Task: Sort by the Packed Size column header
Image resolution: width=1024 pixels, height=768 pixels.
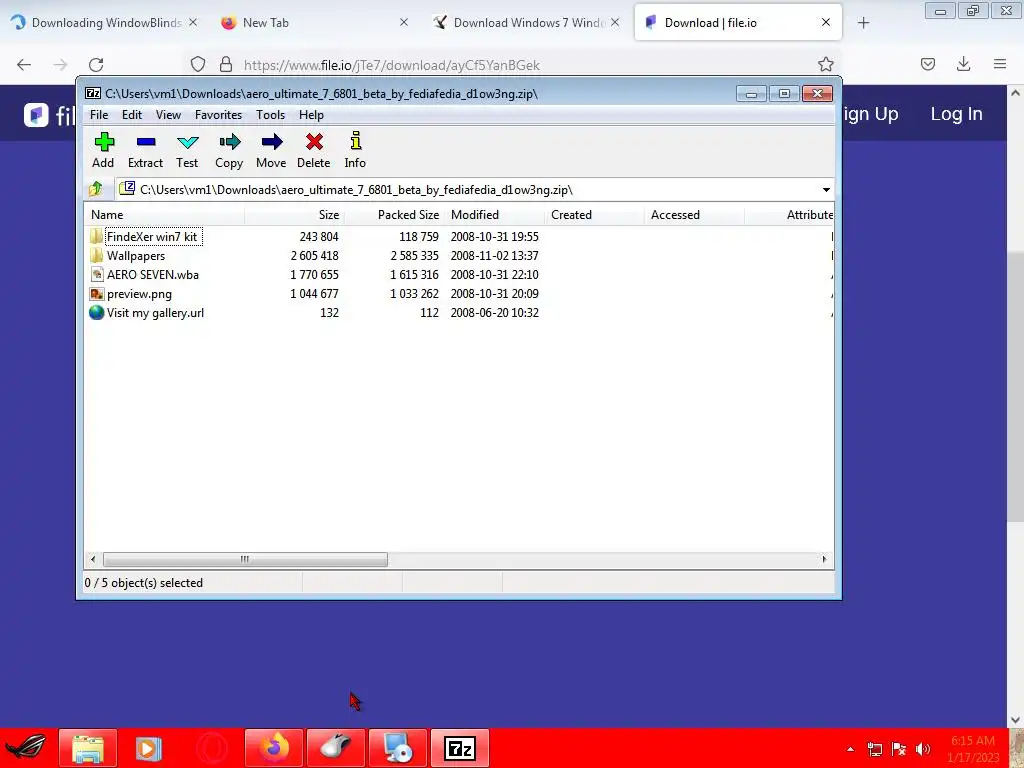Action: tap(394, 215)
